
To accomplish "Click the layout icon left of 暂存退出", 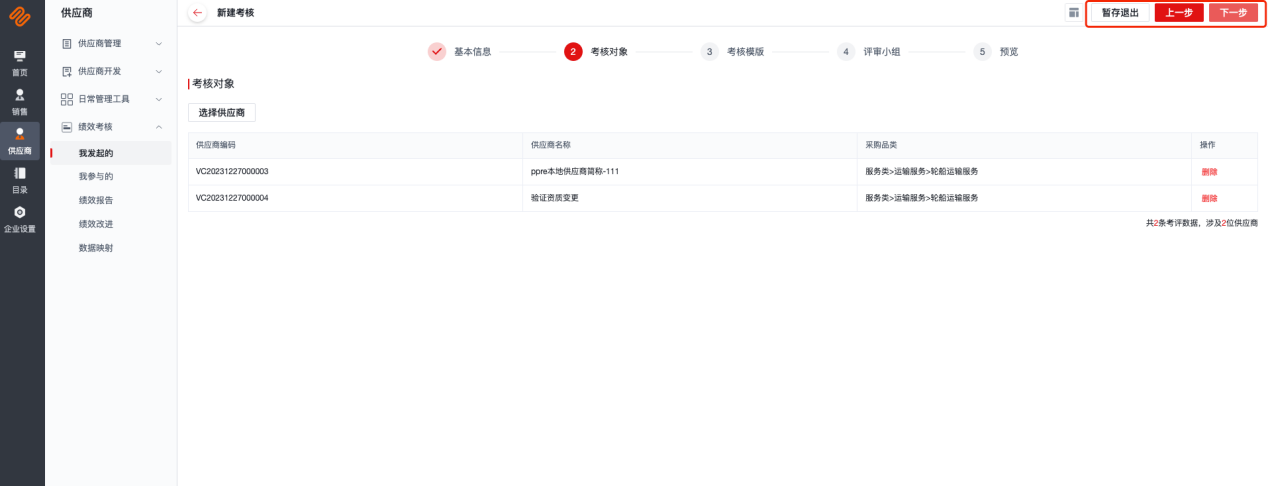I will click(1074, 13).
